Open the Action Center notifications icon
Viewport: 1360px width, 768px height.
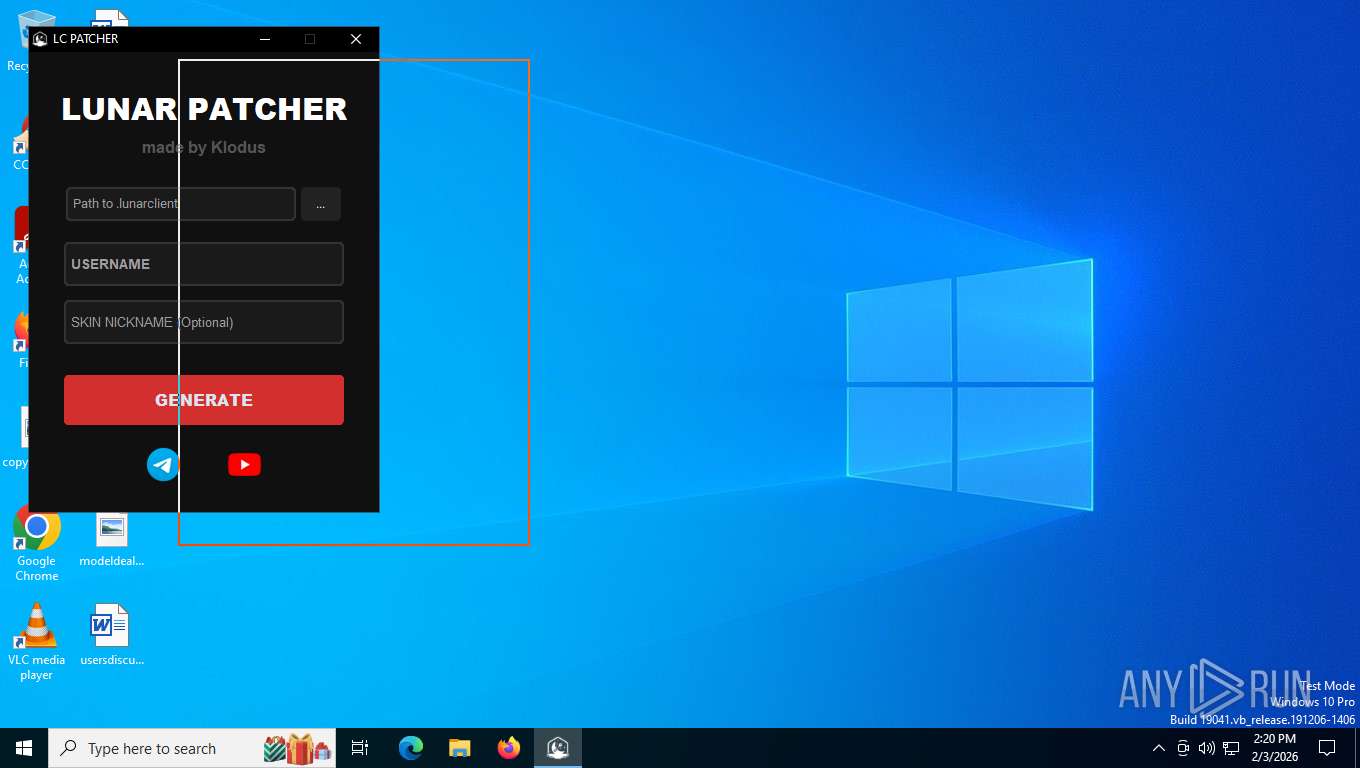pos(1327,748)
